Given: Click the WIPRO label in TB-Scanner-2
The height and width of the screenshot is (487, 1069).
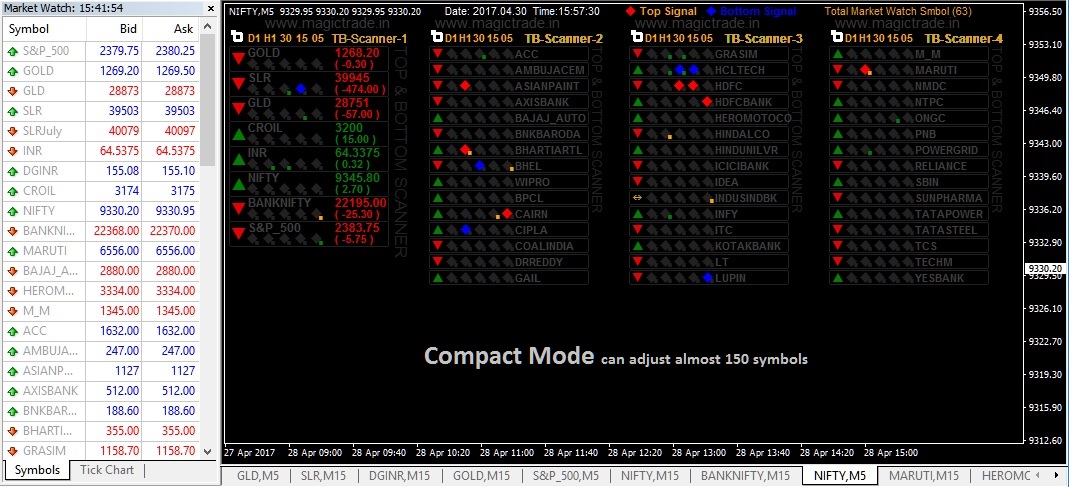Looking at the screenshot, I should (x=530, y=182).
